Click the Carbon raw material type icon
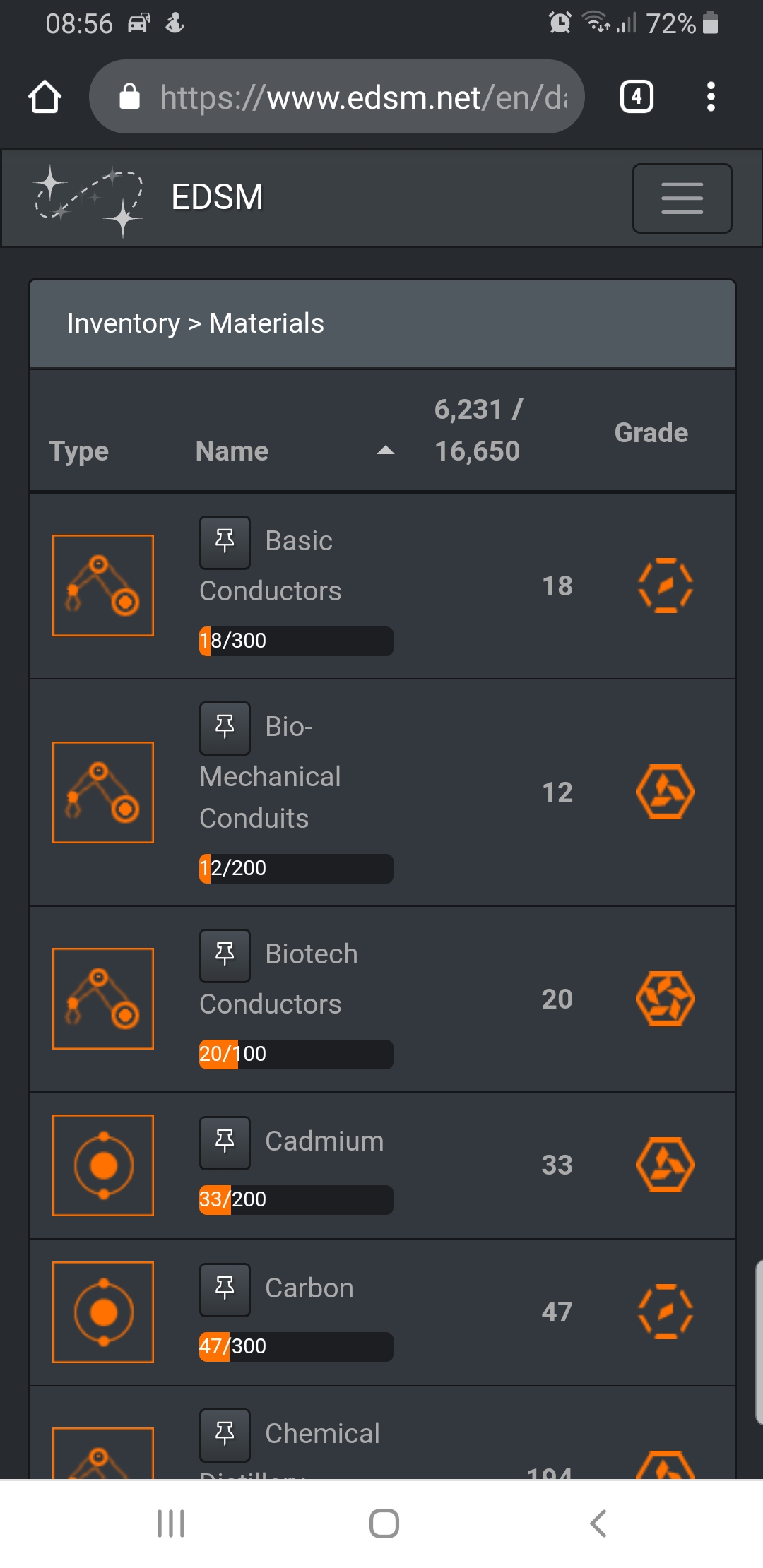The image size is (763, 1568). click(x=103, y=1312)
